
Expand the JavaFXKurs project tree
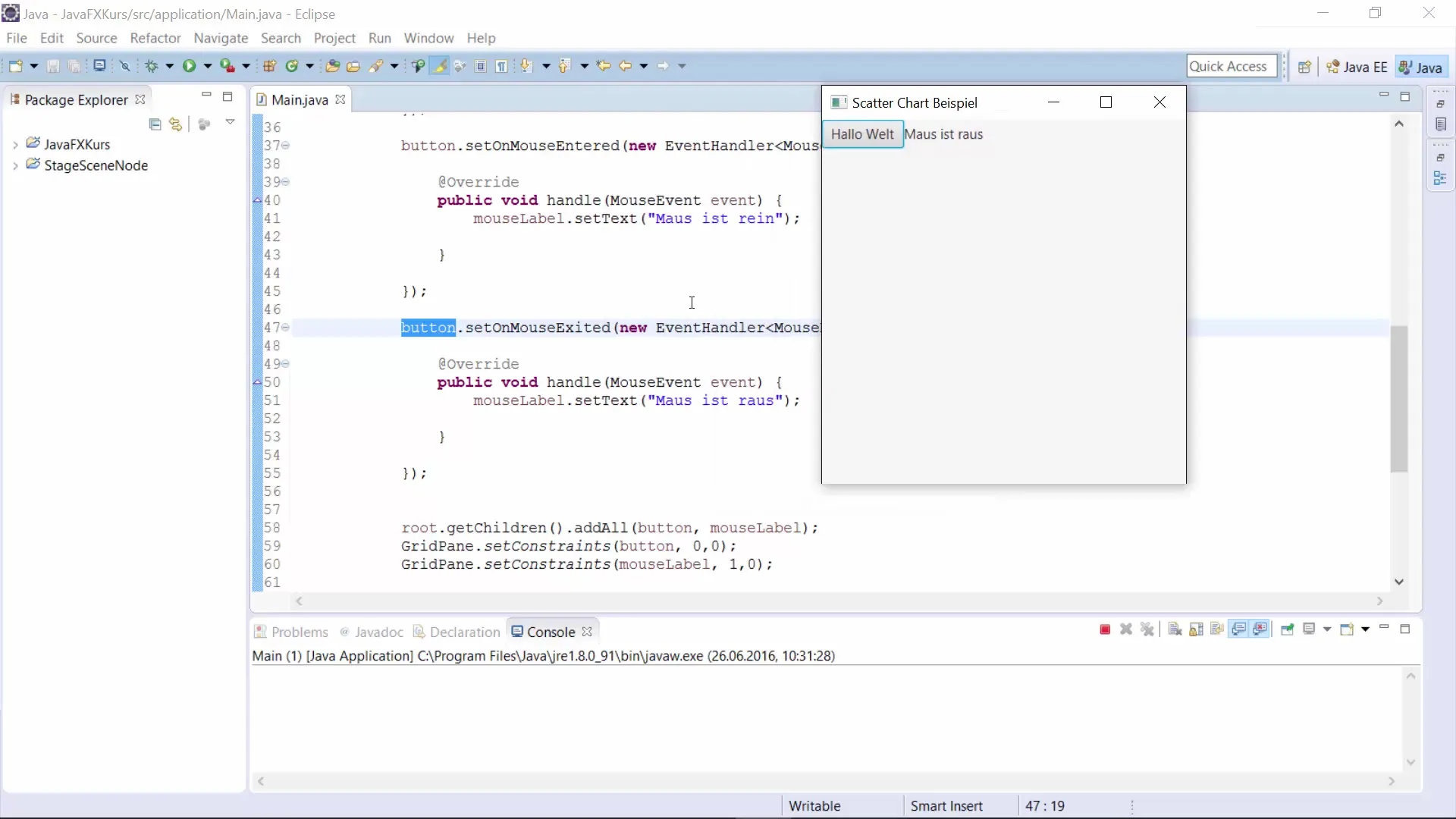tap(15, 145)
